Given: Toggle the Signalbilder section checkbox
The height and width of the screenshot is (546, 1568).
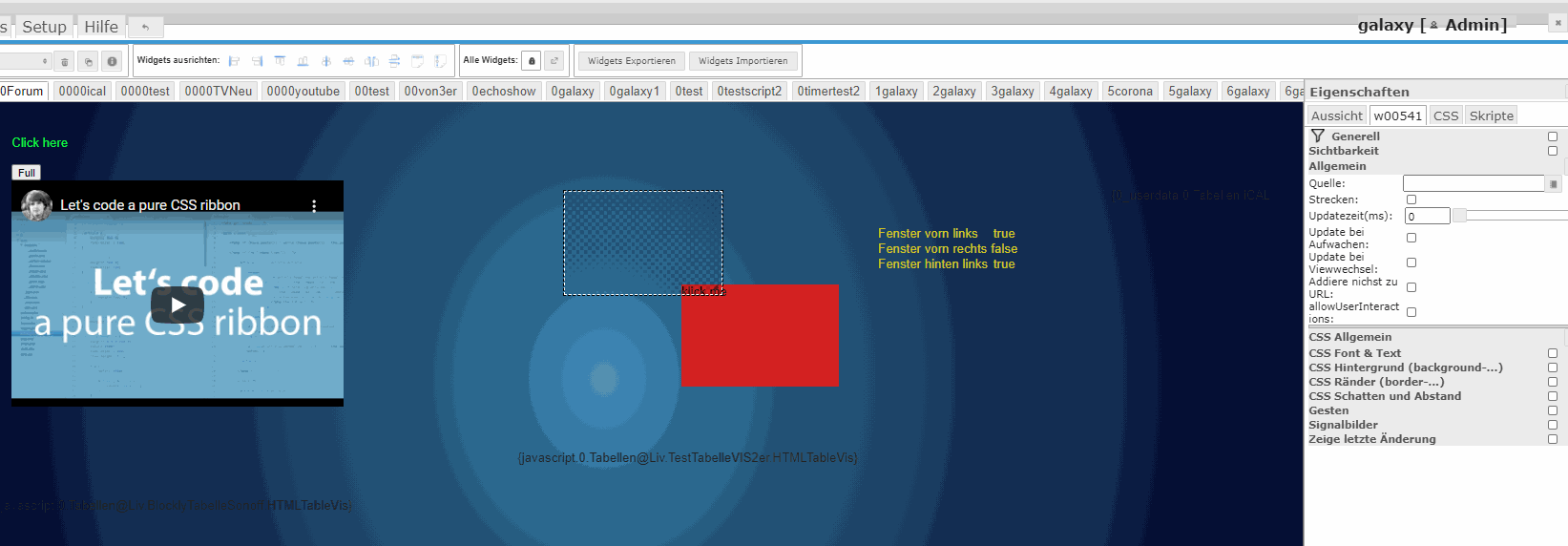Looking at the screenshot, I should 1553,425.
